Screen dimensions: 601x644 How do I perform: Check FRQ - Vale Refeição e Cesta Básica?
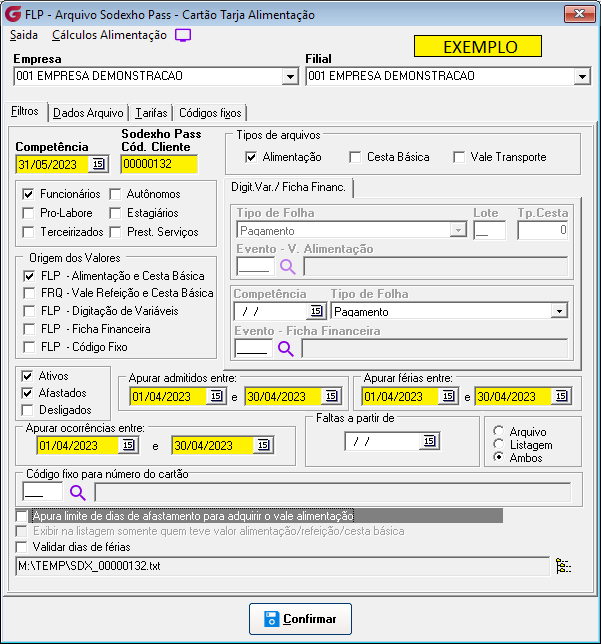coord(29,293)
